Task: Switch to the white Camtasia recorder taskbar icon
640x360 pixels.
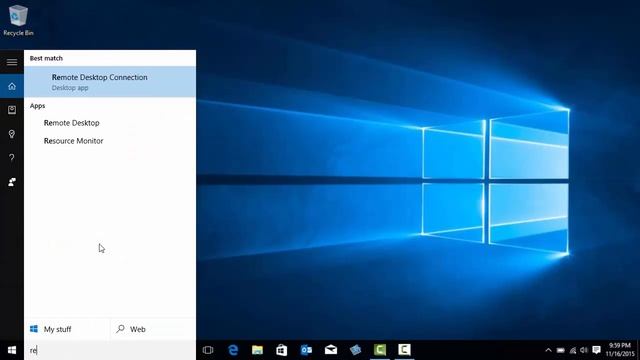Action: tap(404, 350)
